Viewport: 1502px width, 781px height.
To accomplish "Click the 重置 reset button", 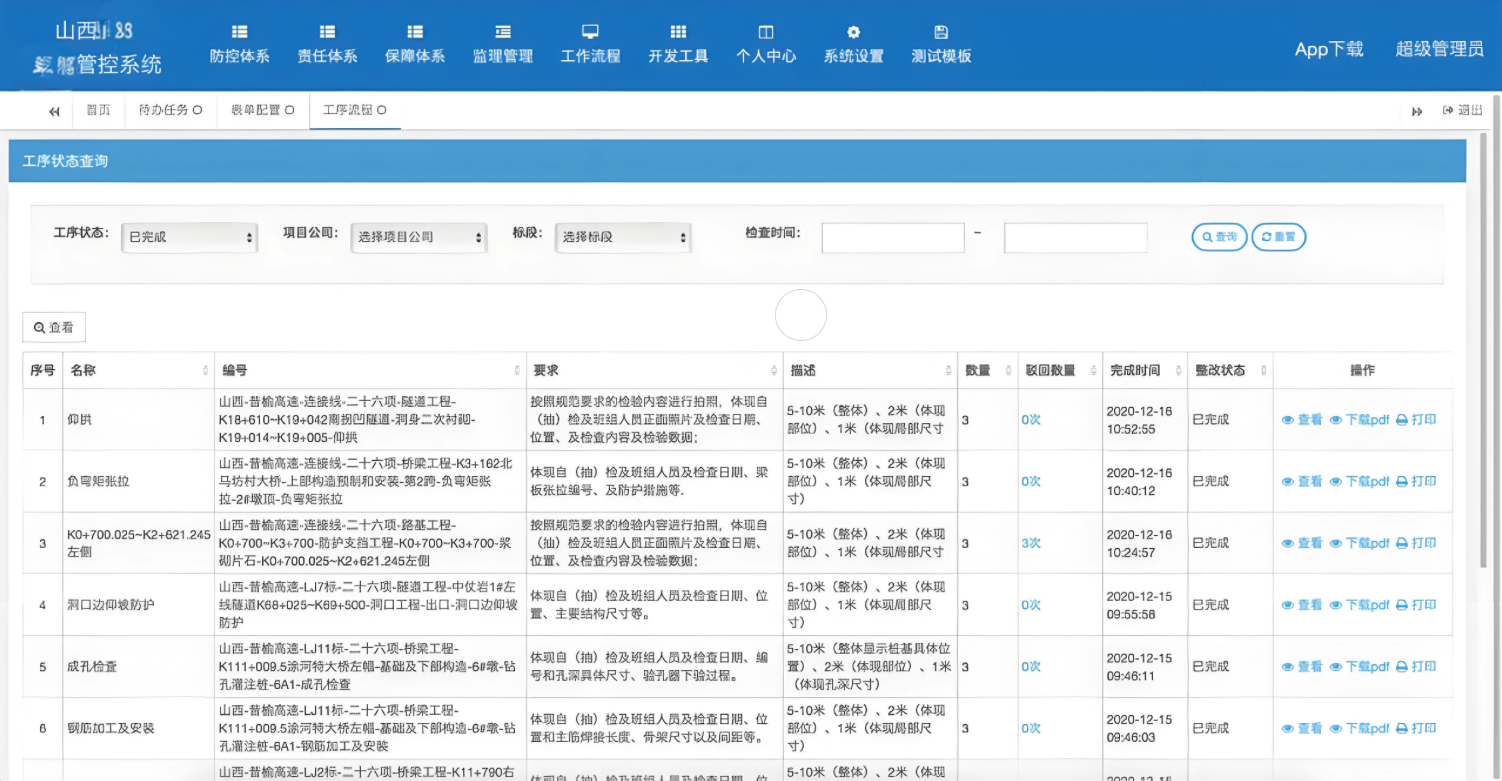I will 1278,237.
